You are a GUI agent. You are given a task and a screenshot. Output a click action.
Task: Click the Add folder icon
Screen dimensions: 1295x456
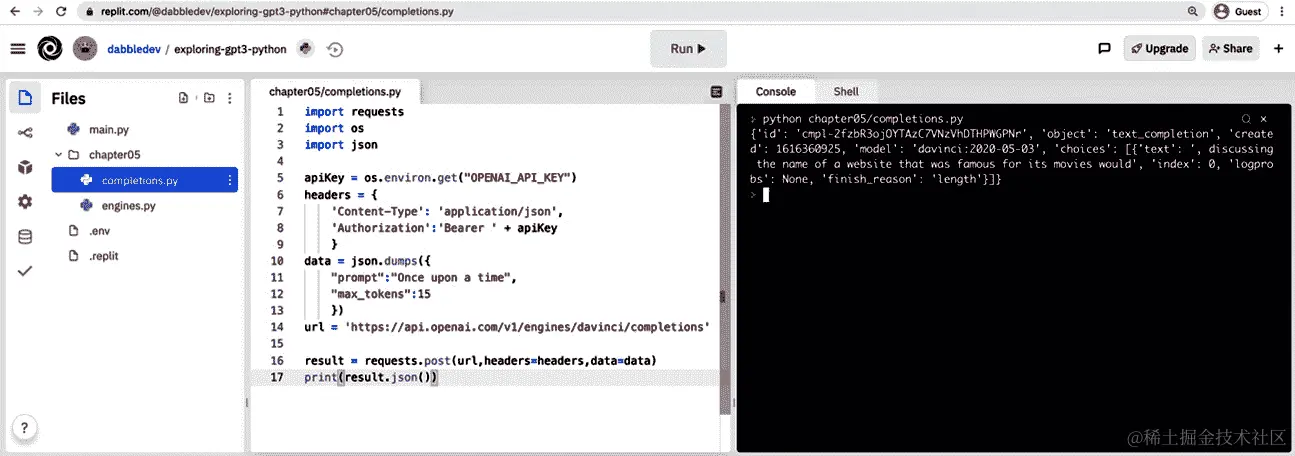(x=209, y=98)
